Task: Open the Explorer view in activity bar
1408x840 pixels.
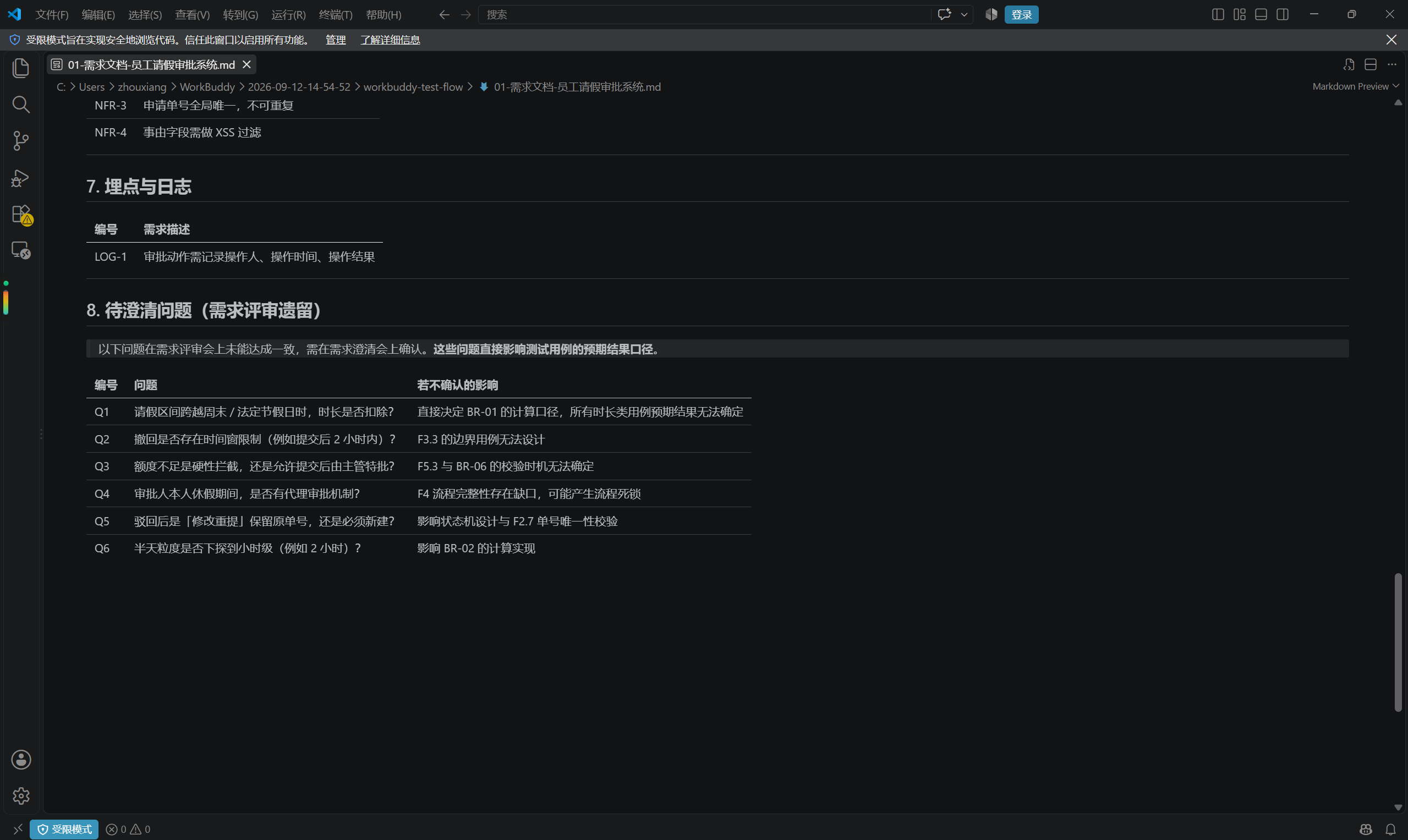Action: pos(21,68)
